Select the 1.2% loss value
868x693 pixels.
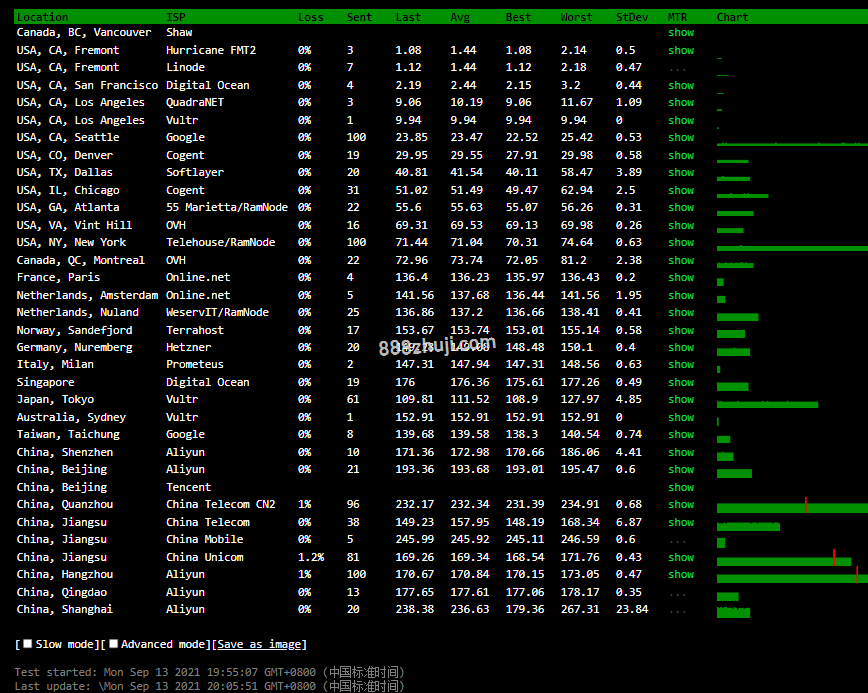[x=311, y=557]
